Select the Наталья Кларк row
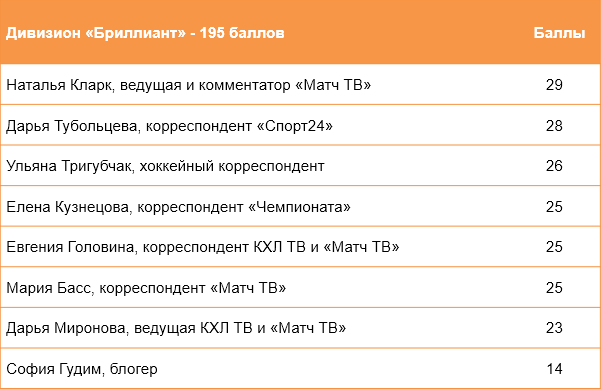The image size is (601, 389). click(300, 85)
